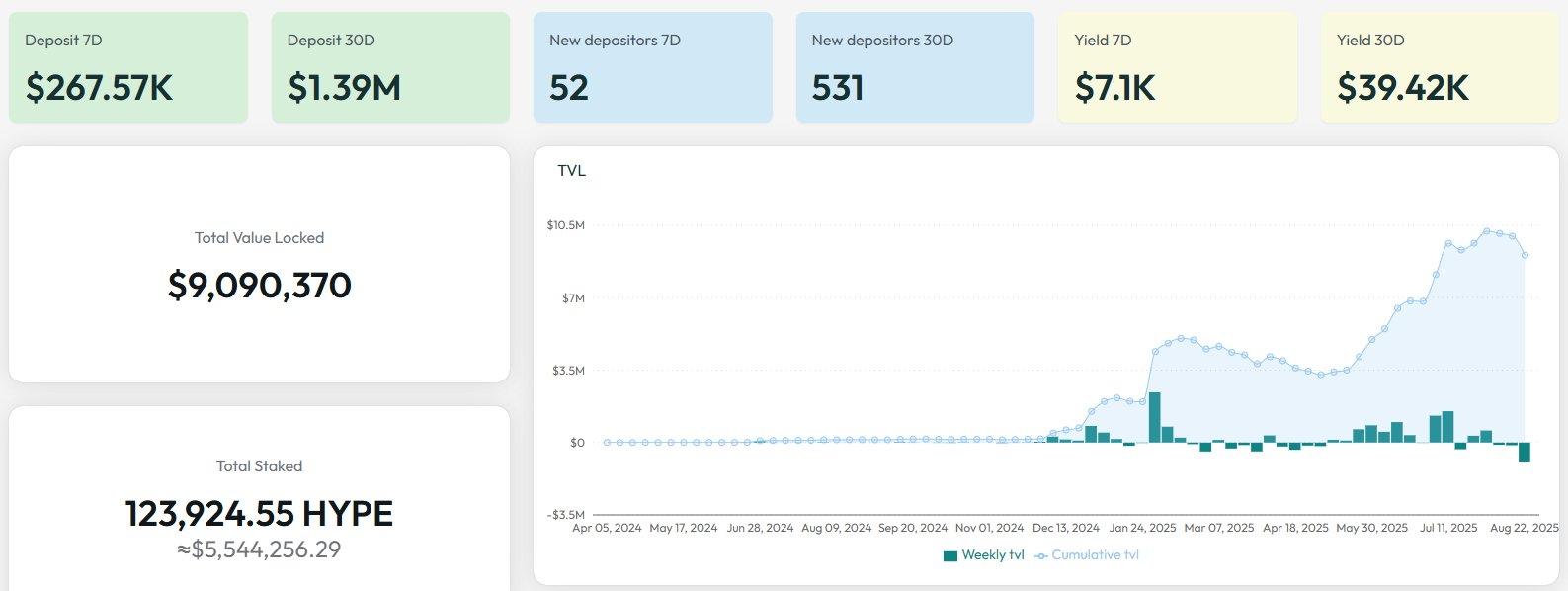Click the "Apr 18, 2025" x-axis date
The width and height of the screenshot is (1568, 591).
(x=1296, y=528)
